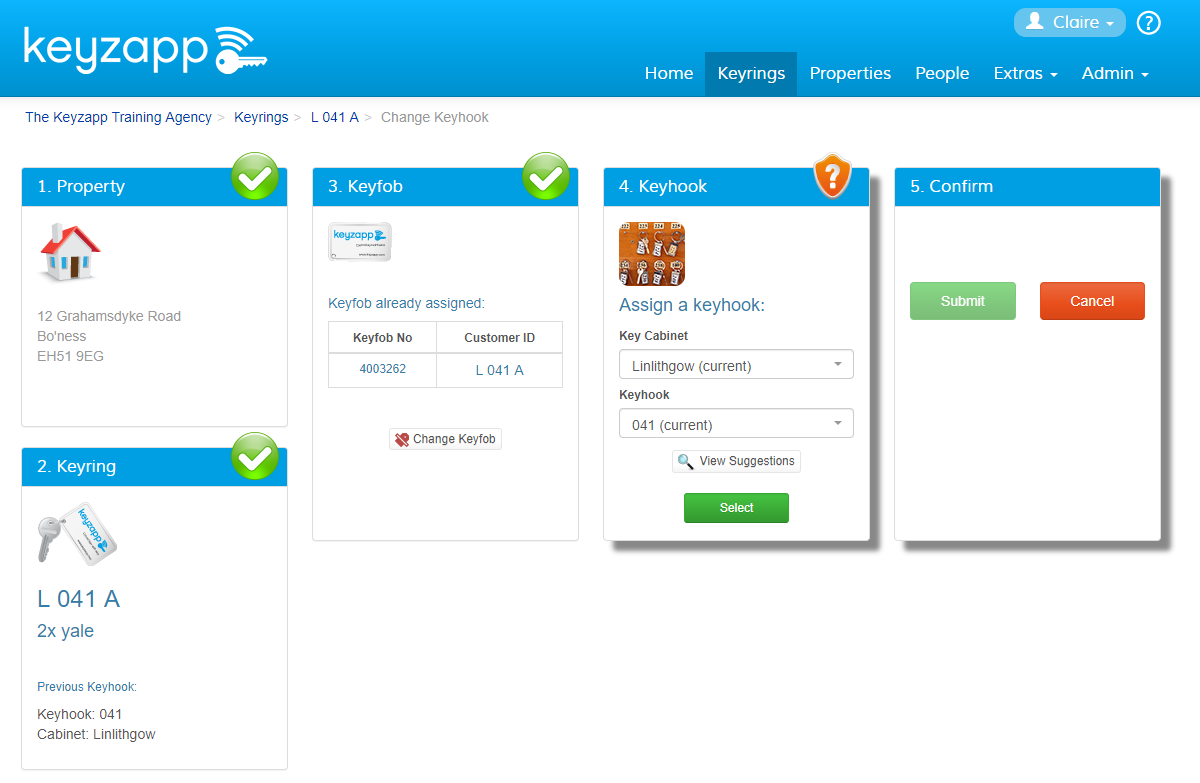This screenshot has height=783, width=1200.
Task: Open the Keyhook dropdown showing 041
Action: point(736,424)
